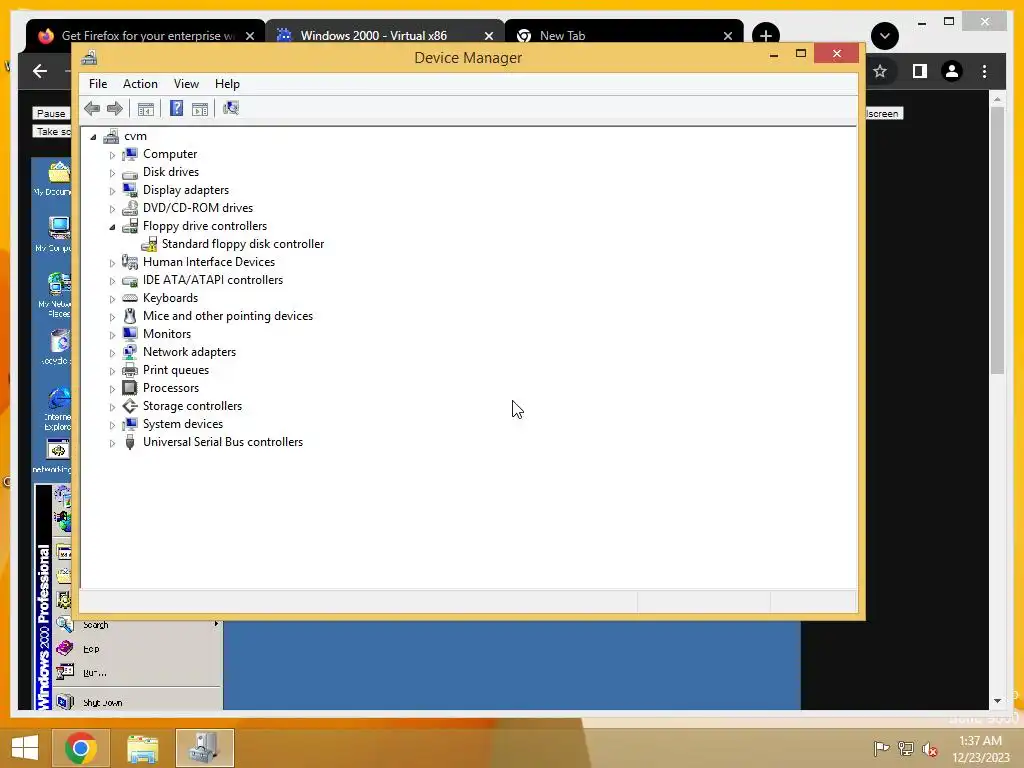Click the Show/Hide action pane toolbar icon

point(200,109)
